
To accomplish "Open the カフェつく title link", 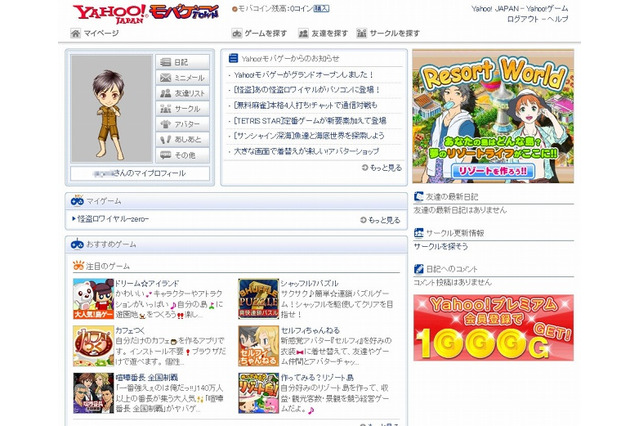I will pyautogui.click(x=130, y=331).
